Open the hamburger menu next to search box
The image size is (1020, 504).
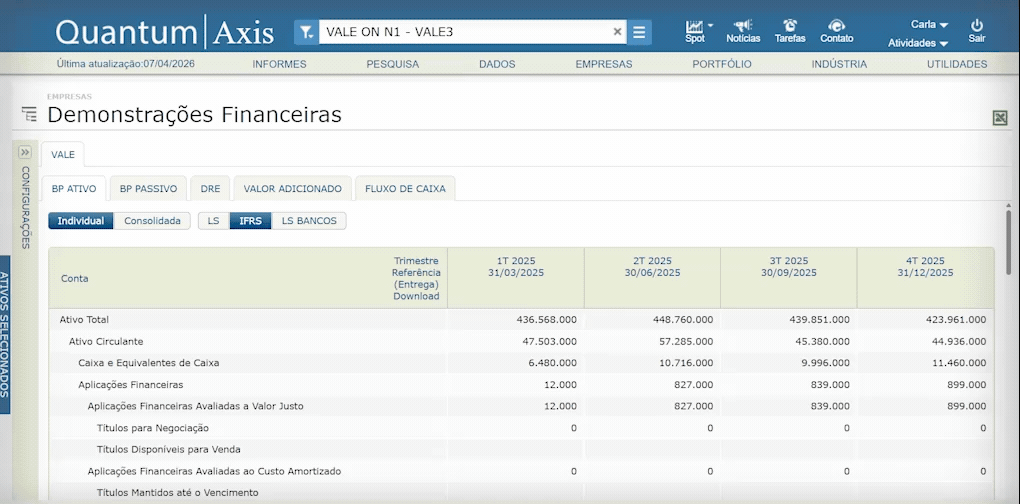click(640, 32)
